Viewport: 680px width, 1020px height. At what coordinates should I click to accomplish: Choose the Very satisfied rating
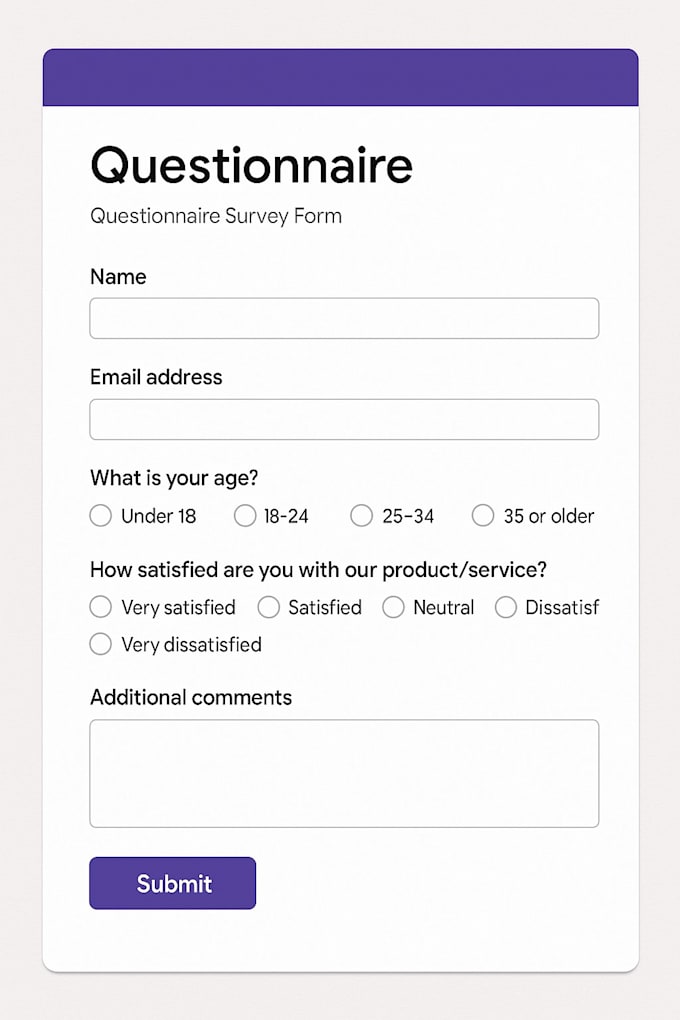(100, 607)
